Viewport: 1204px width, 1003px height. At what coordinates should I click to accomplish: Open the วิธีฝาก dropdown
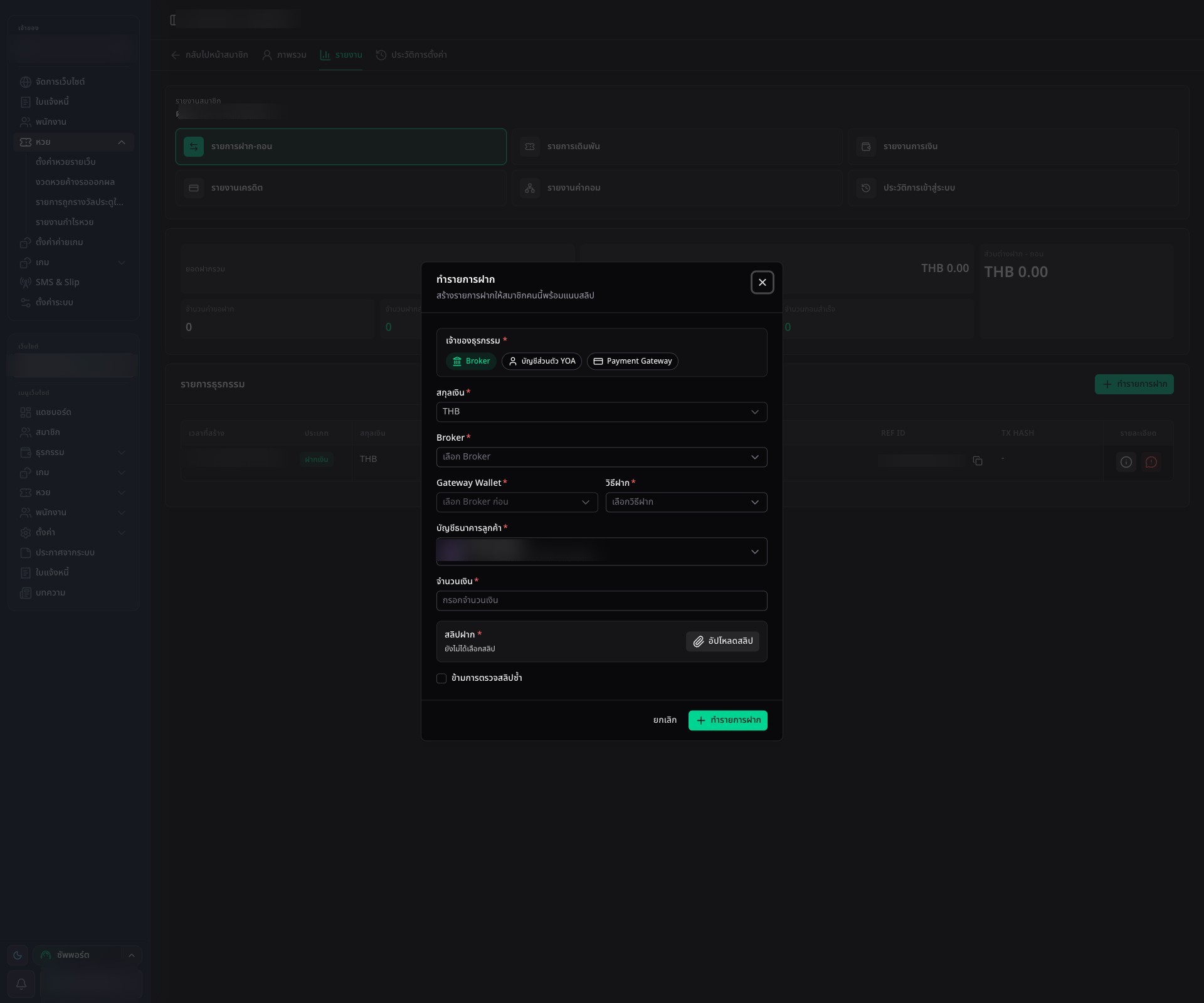686,502
